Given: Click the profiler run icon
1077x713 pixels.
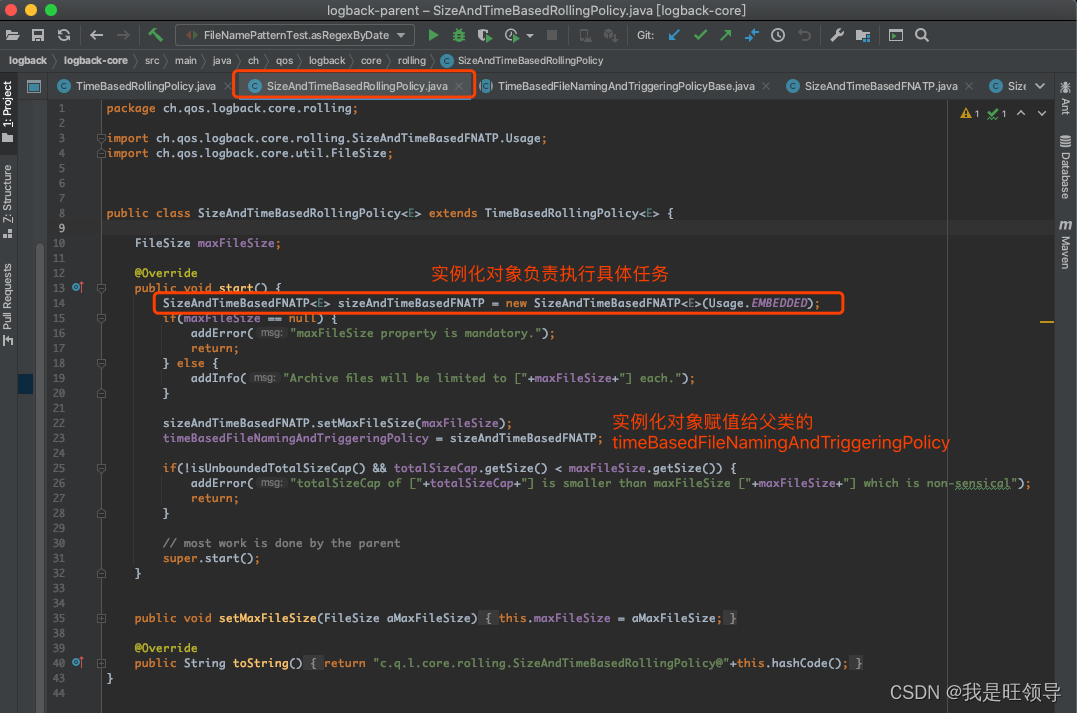Looking at the screenshot, I should point(512,35).
